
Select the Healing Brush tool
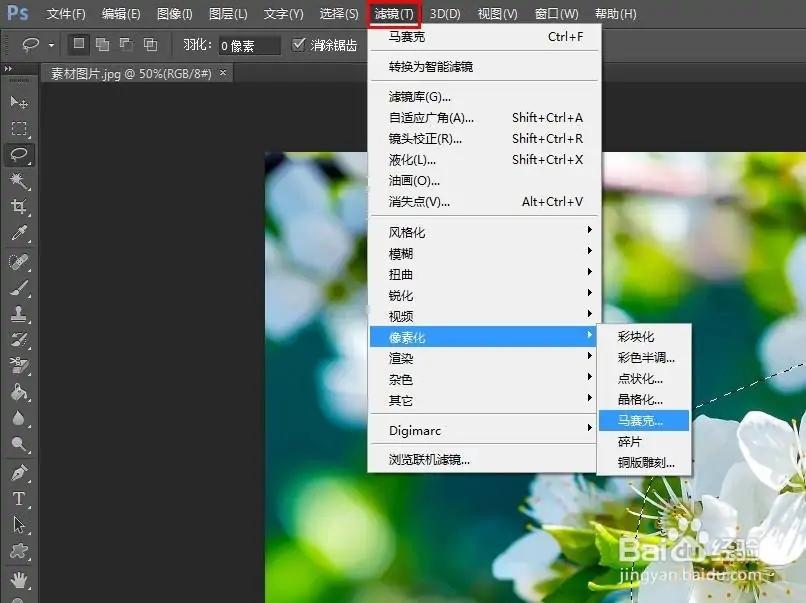click(19, 262)
